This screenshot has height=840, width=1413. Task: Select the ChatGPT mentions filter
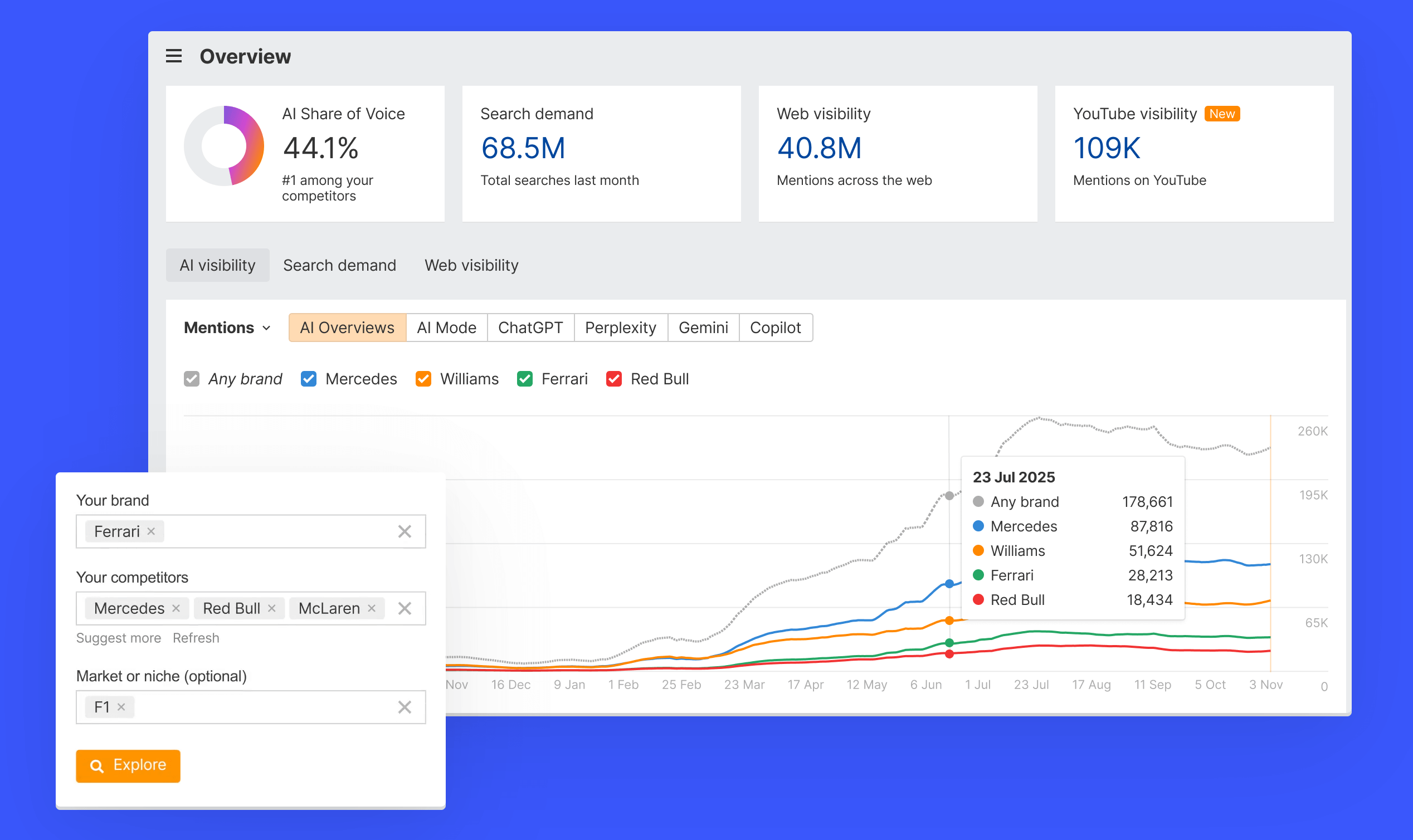pos(530,327)
